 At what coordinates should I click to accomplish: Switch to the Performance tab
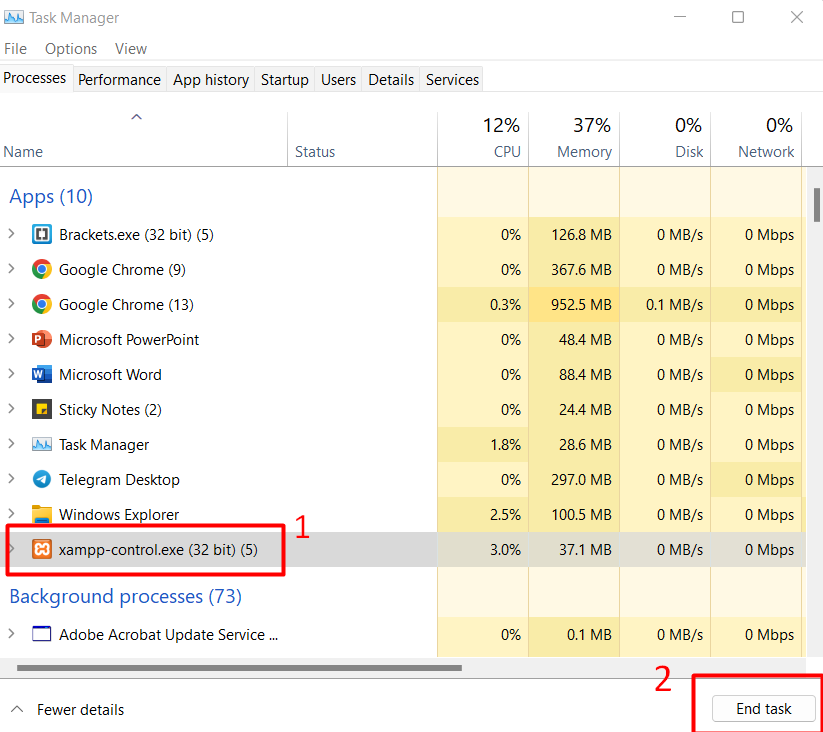pyautogui.click(x=119, y=79)
